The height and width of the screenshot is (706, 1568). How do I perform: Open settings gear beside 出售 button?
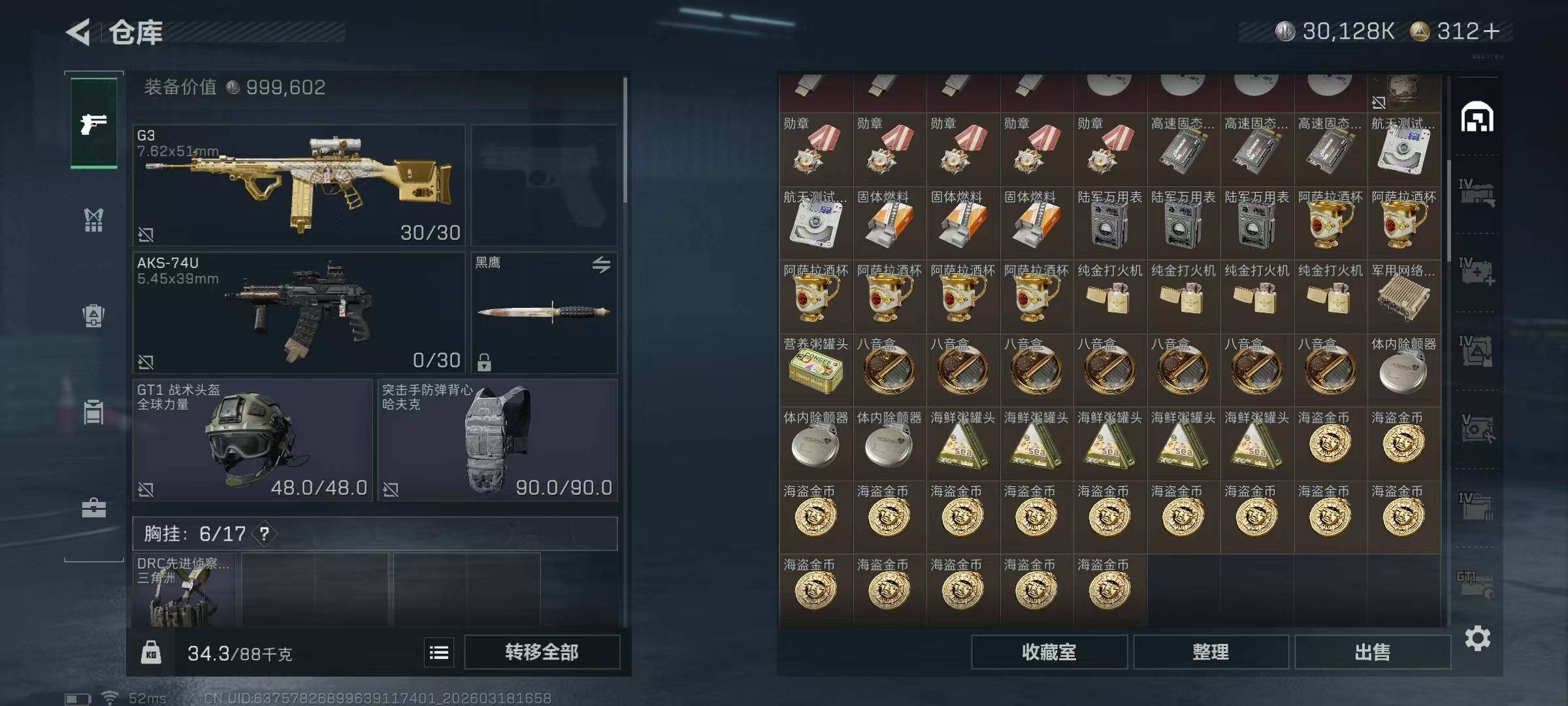point(1477,638)
